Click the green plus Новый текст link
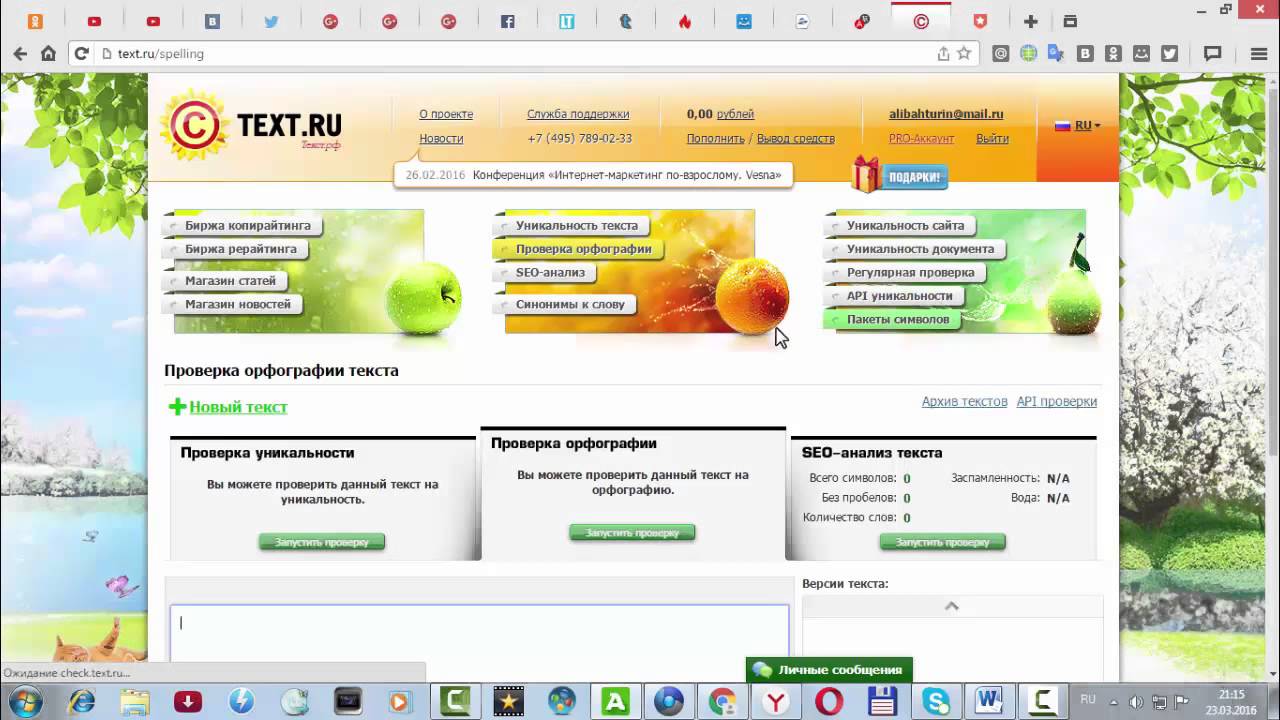1280x720 pixels. [x=228, y=407]
